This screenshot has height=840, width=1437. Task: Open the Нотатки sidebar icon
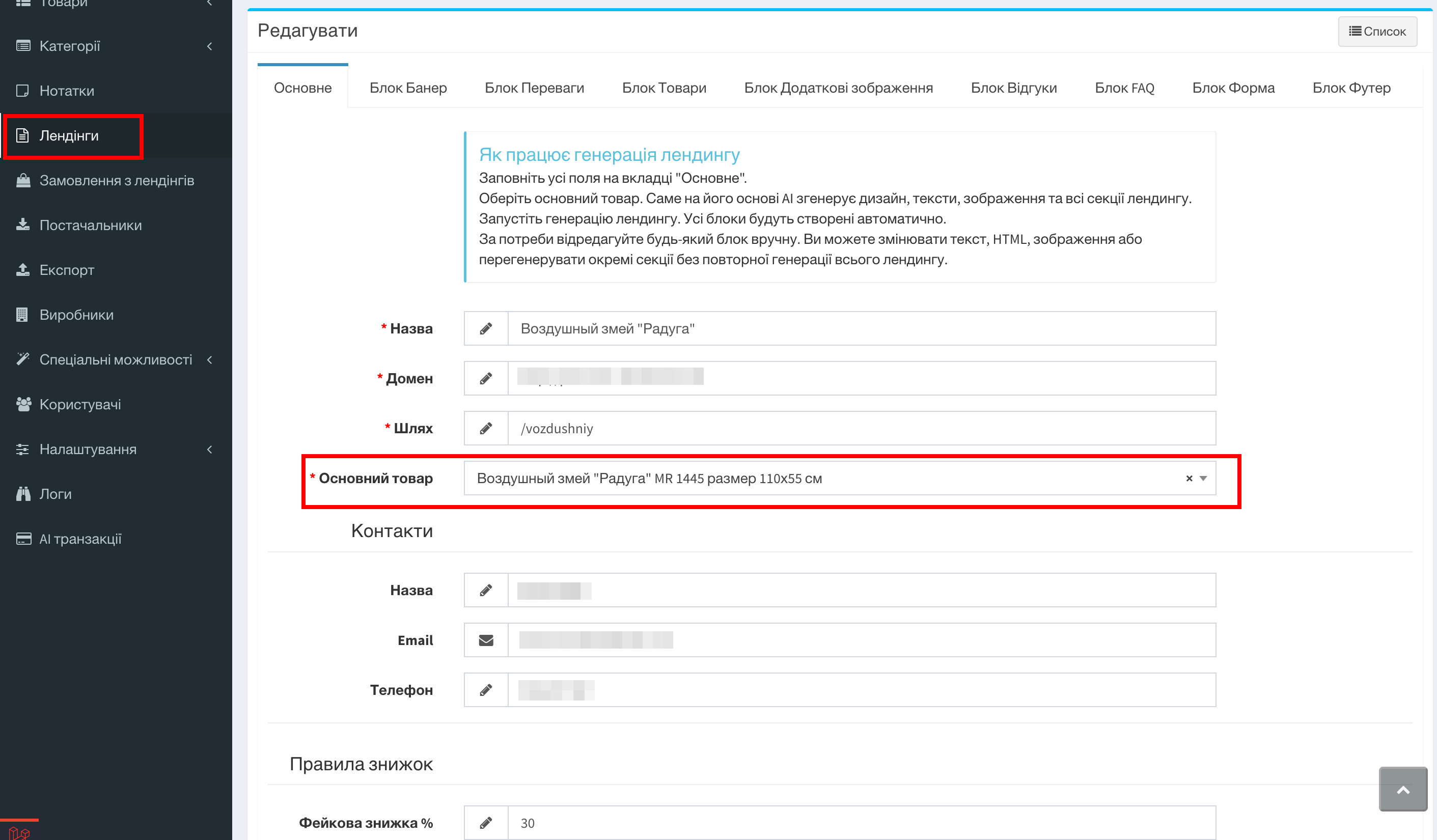pyautogui.click(x=23, y=91)
